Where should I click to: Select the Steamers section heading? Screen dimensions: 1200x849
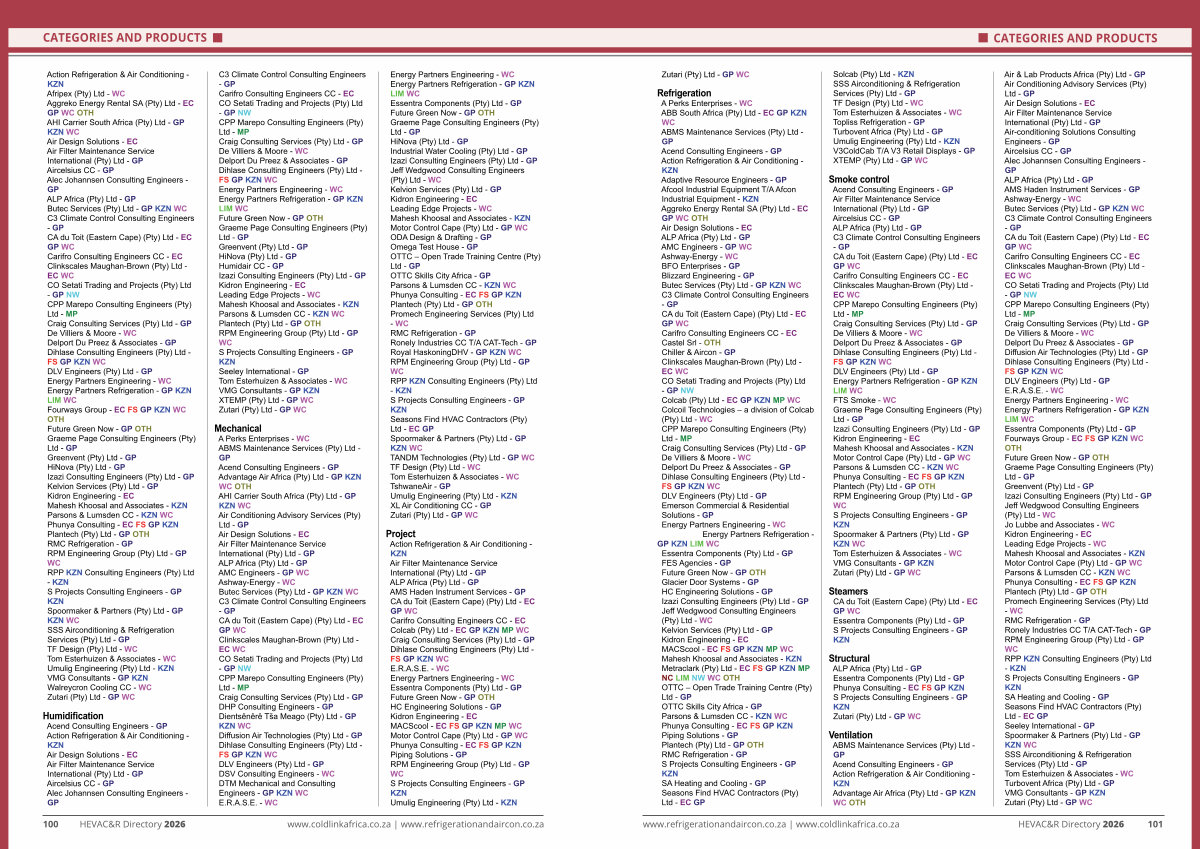tap(849, 591)
